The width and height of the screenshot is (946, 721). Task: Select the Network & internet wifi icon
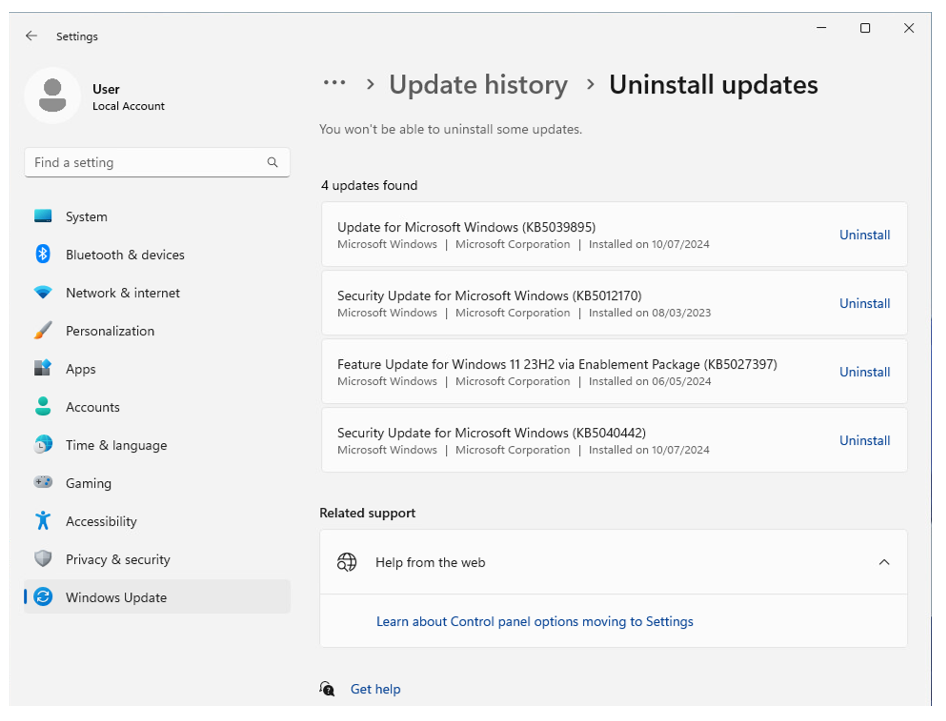[x=43, y=293]
